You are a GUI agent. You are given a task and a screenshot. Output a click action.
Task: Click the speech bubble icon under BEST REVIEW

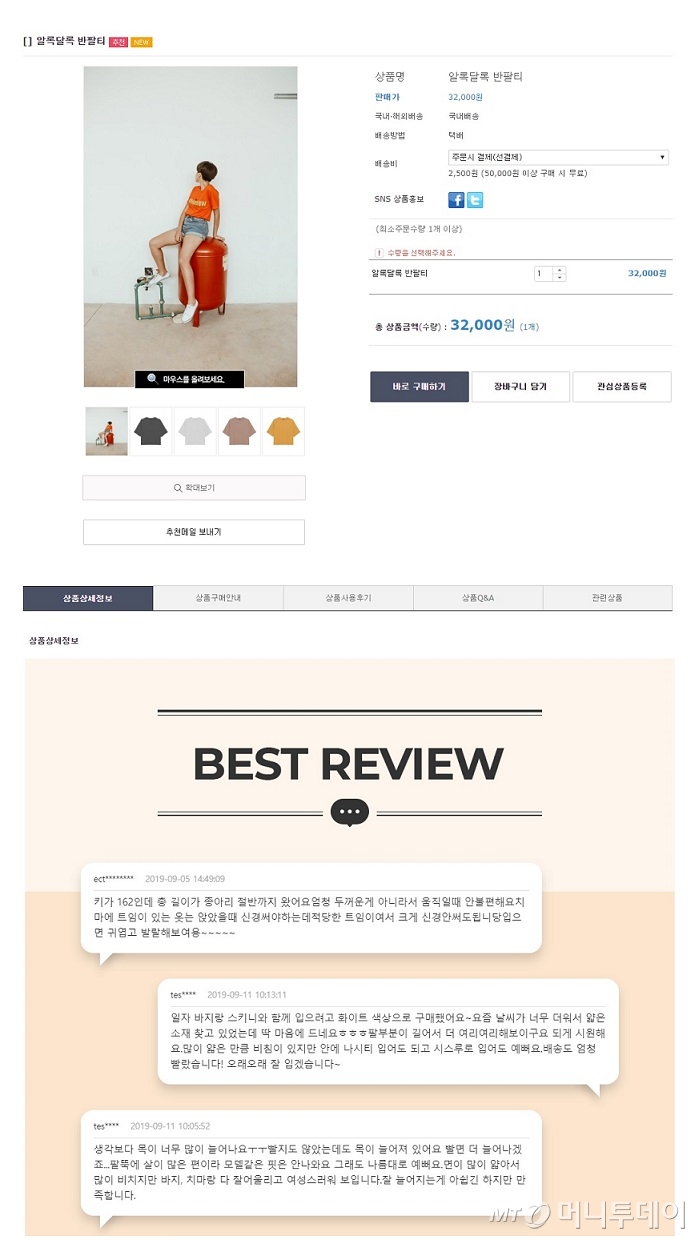point(350,812)
